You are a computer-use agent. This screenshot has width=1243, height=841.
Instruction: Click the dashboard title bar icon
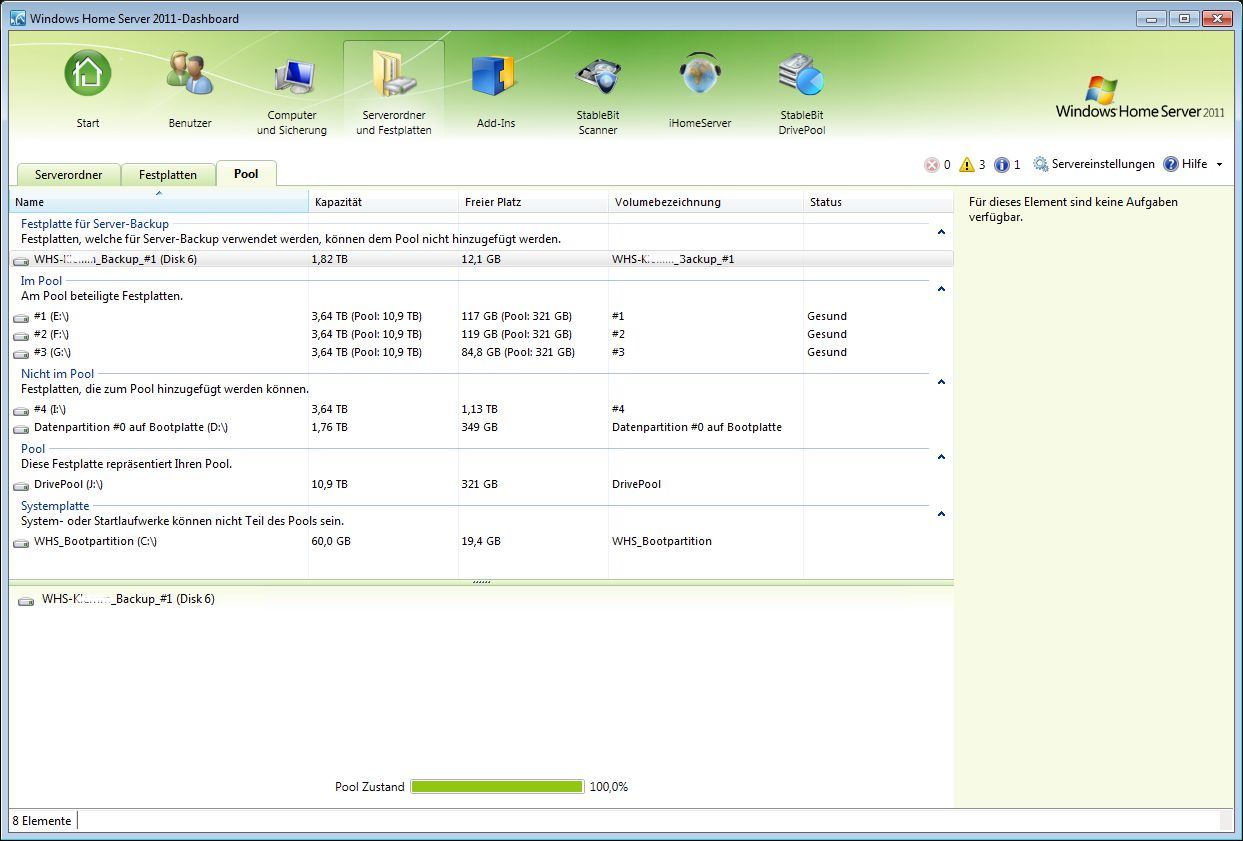tap(18, 18)
